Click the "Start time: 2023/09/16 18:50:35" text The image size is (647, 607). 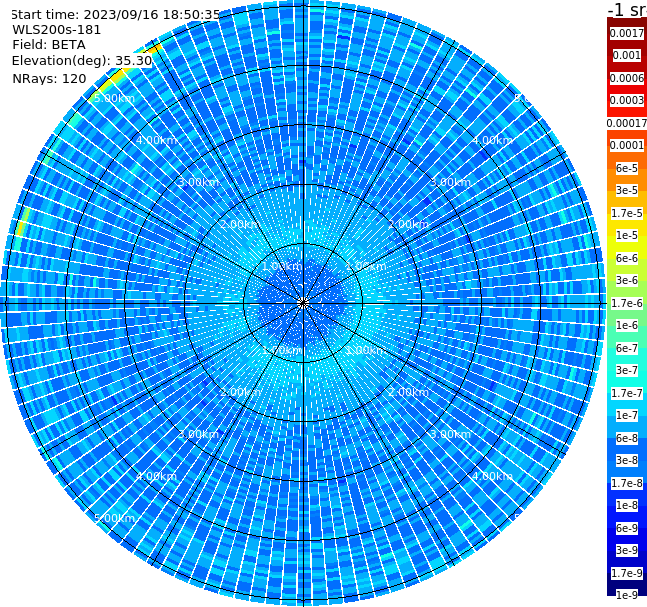(115, 14)
